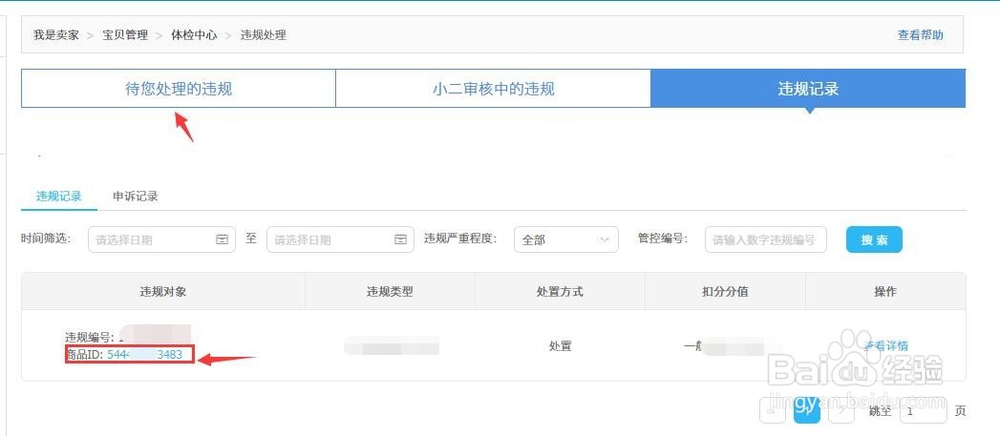Viewport: 1000px width, 436px height.
Task: Open the 待您处理的违规 tab
Action: [179, 89]
